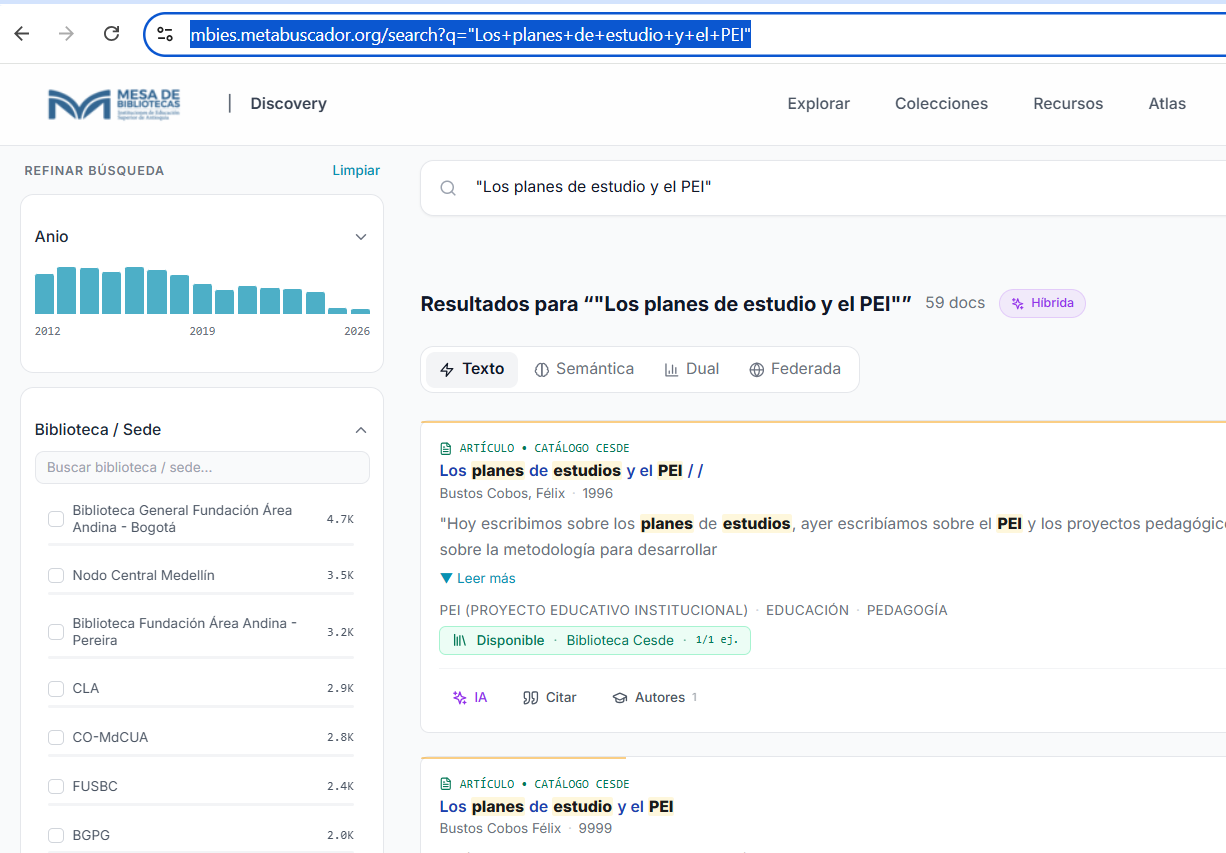
Task: Click the Buscar biblioteca / sede search field
Action: (202, 468)
